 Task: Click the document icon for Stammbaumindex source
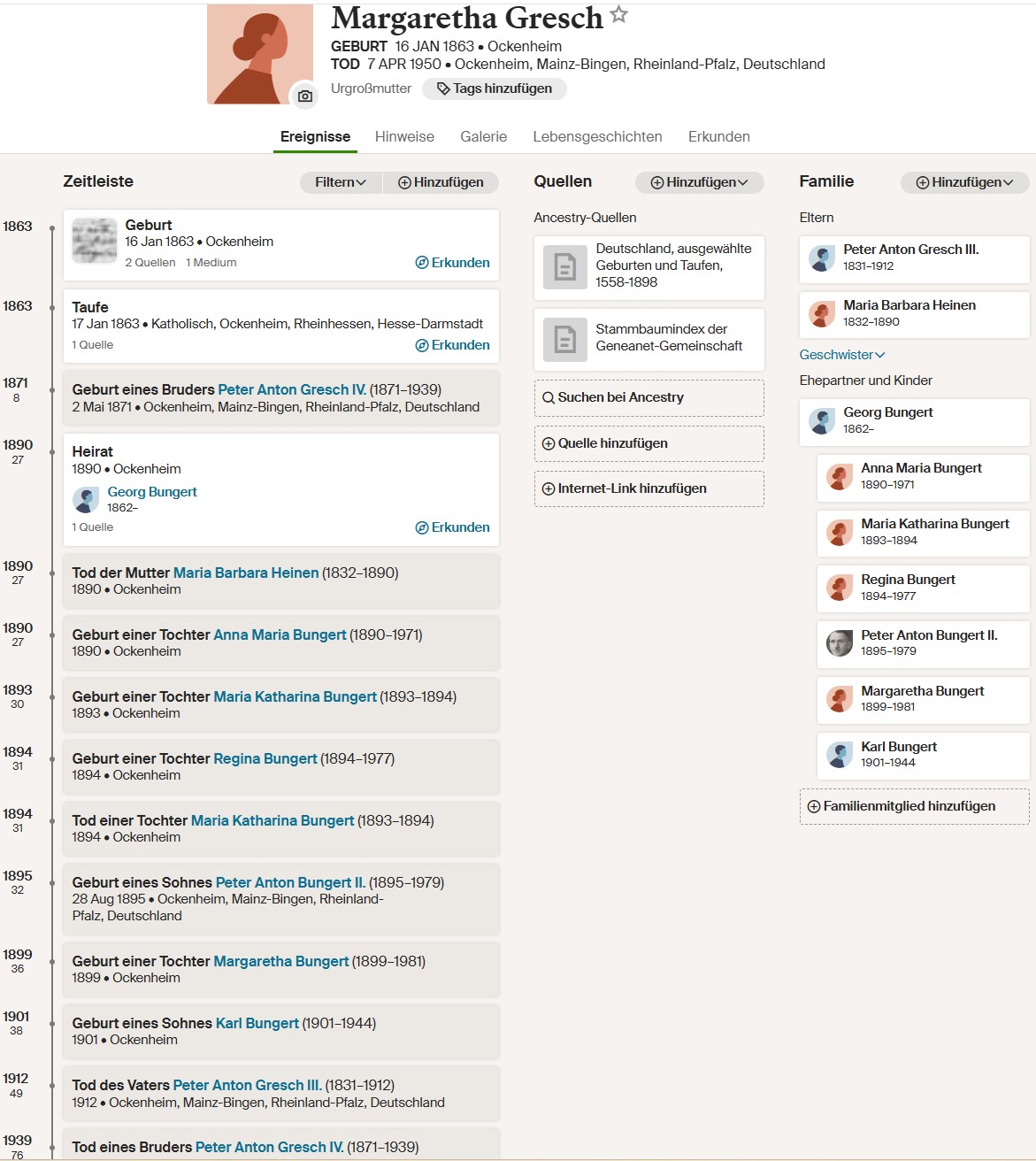coord(564,339)
